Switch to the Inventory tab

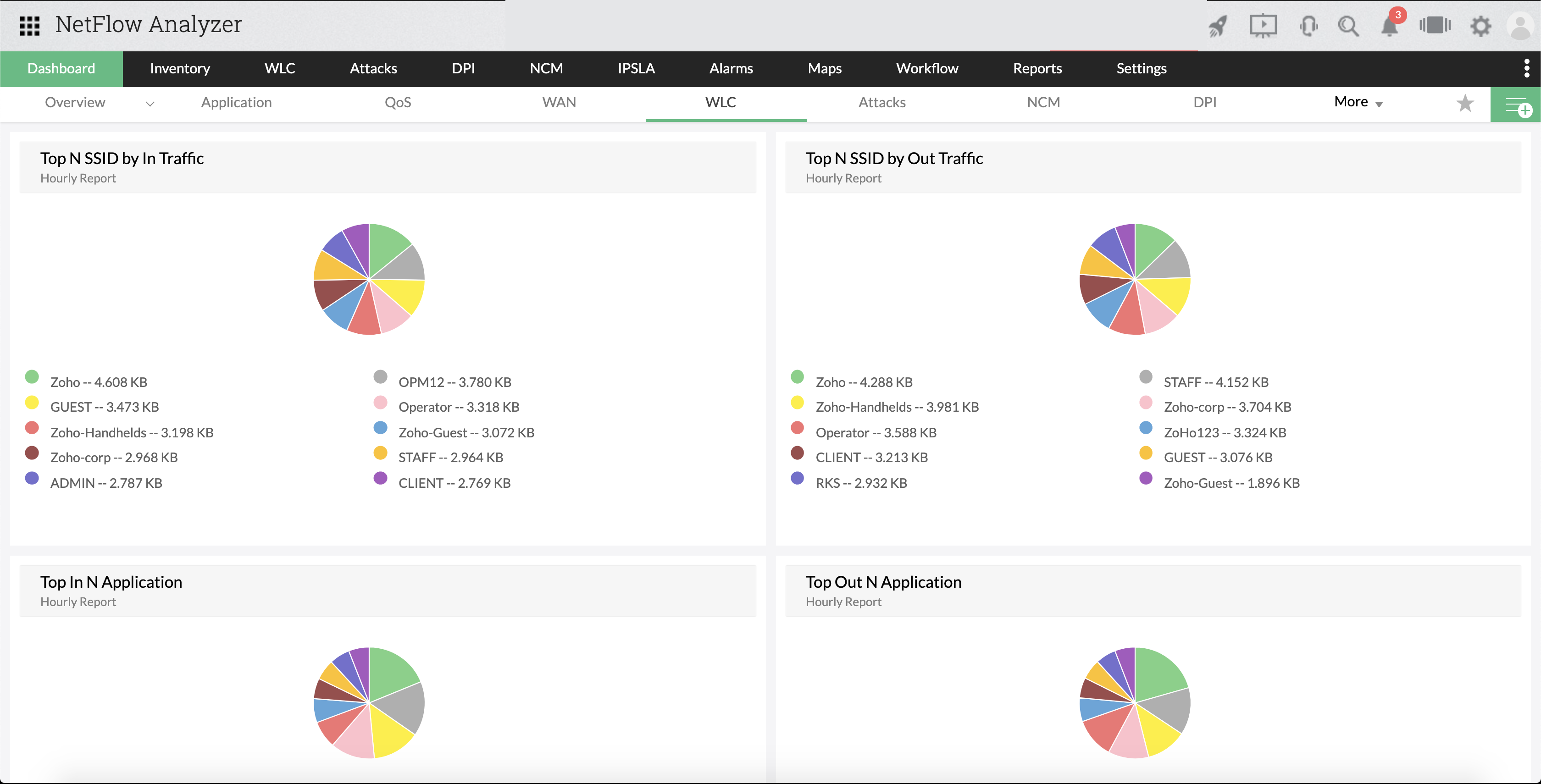tap(179, 69)
